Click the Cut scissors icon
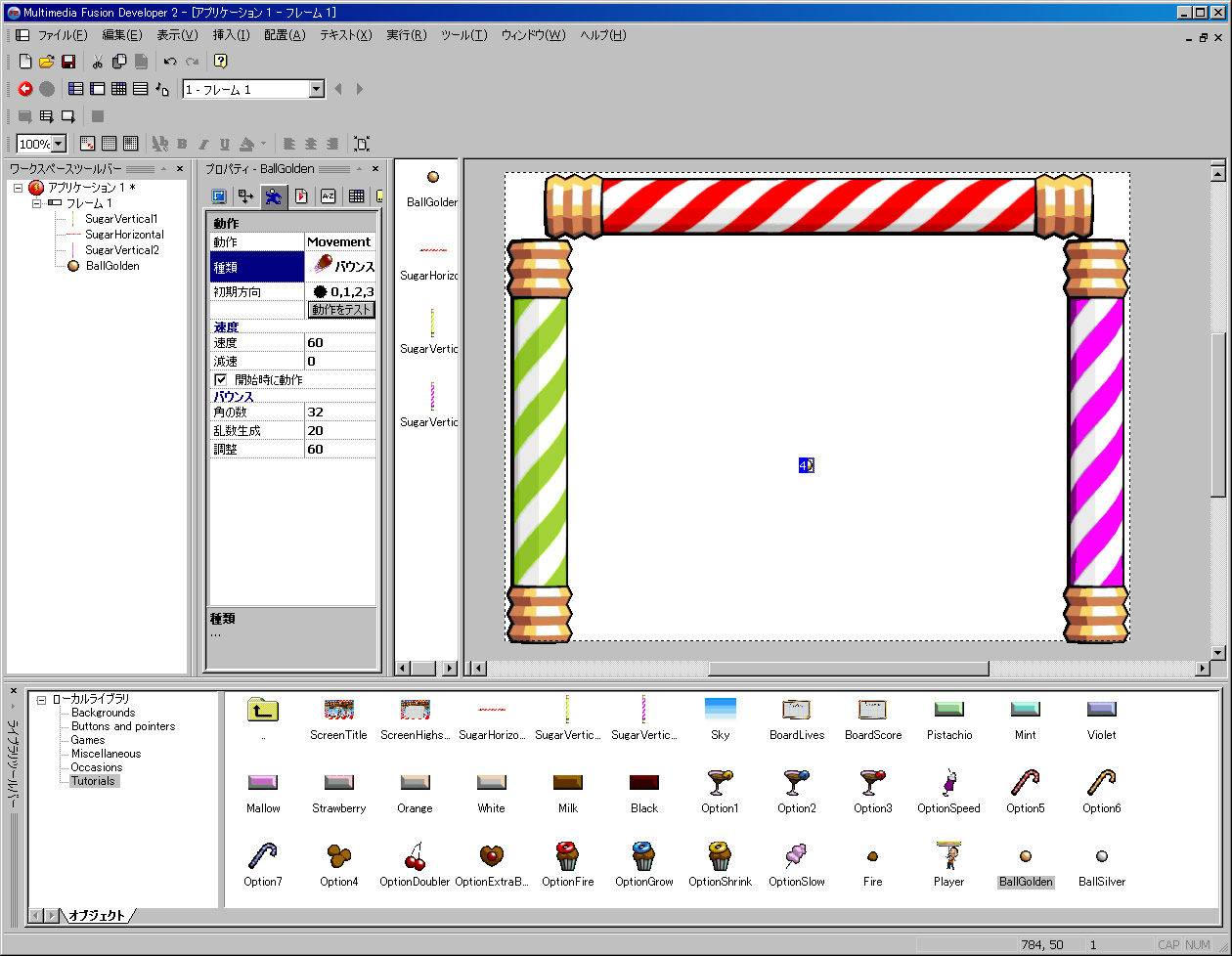Image resolution: width=1232 pixels, height=956 pixels. [97, 62]
